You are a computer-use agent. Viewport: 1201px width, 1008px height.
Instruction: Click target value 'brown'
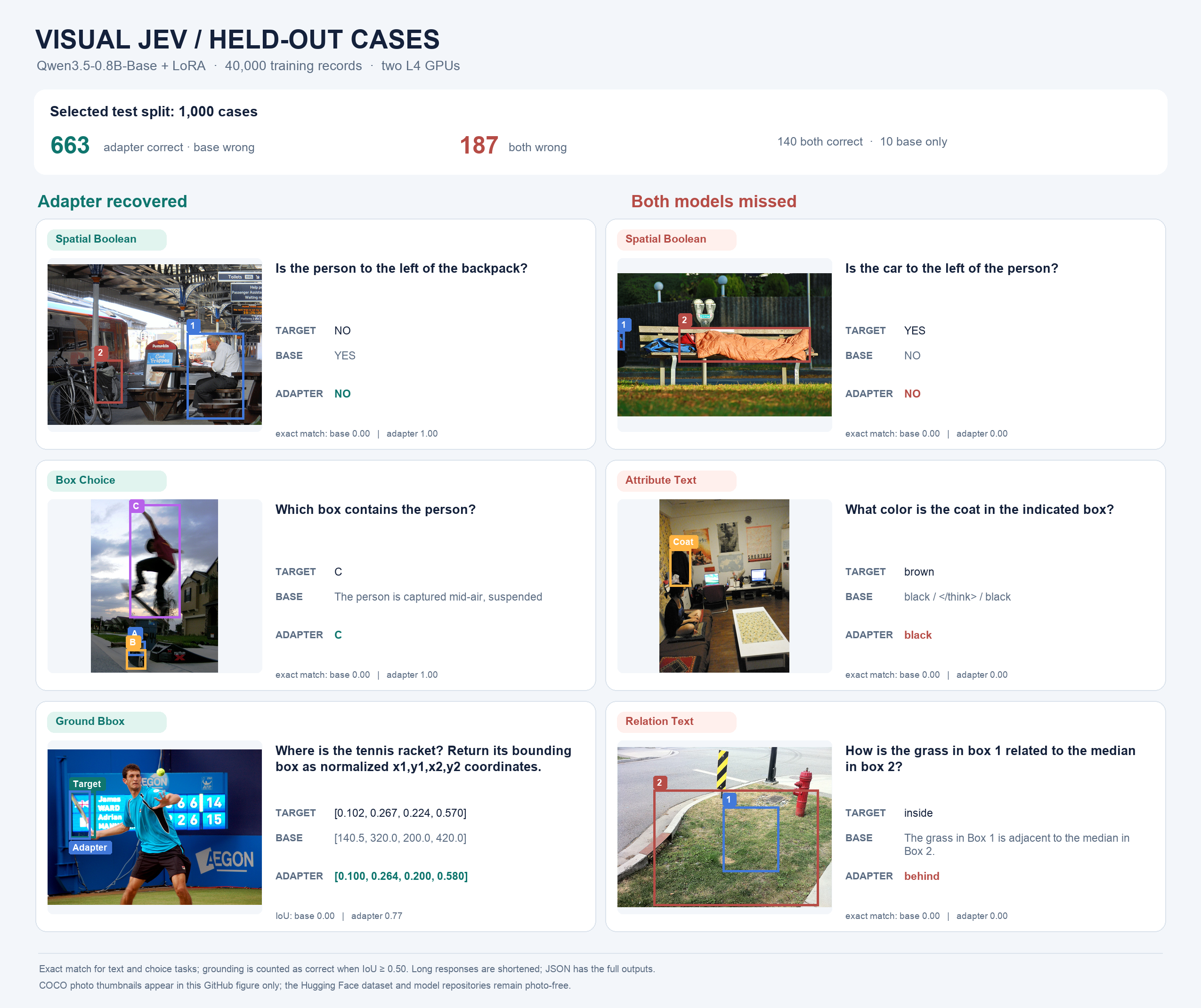click(x=918, y=572)
